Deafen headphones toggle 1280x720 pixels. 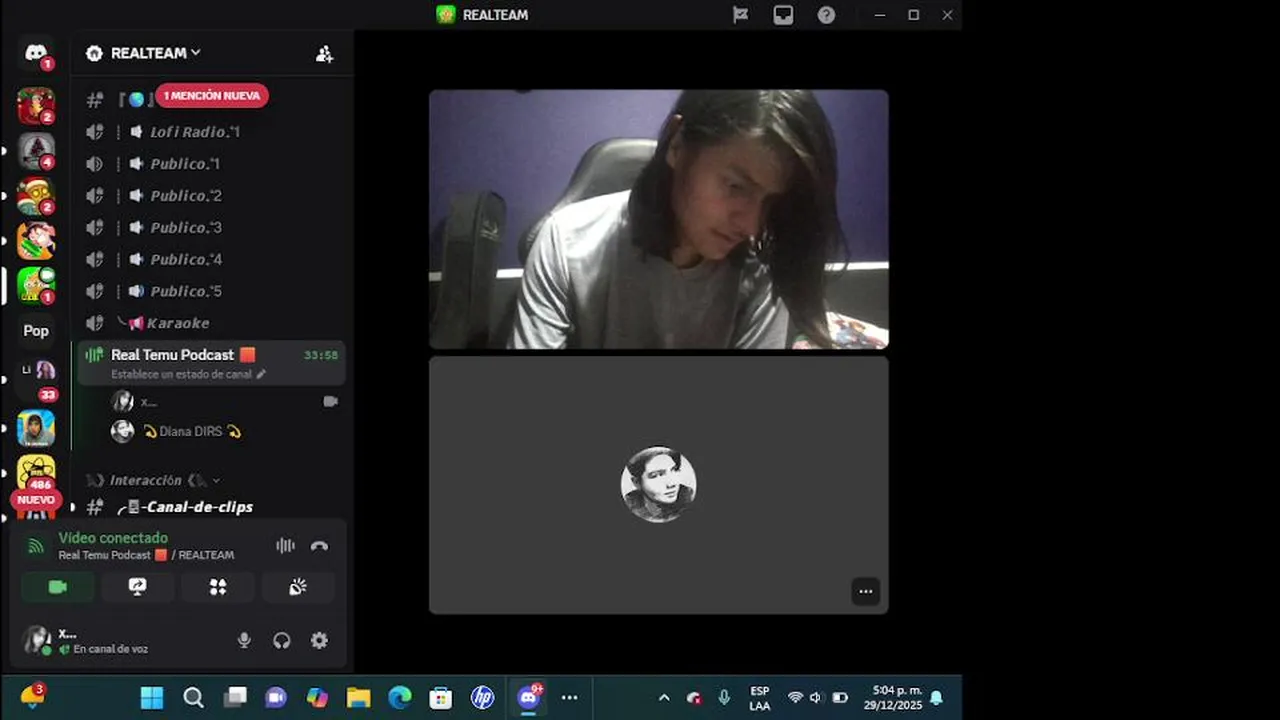tap(282, 641)
